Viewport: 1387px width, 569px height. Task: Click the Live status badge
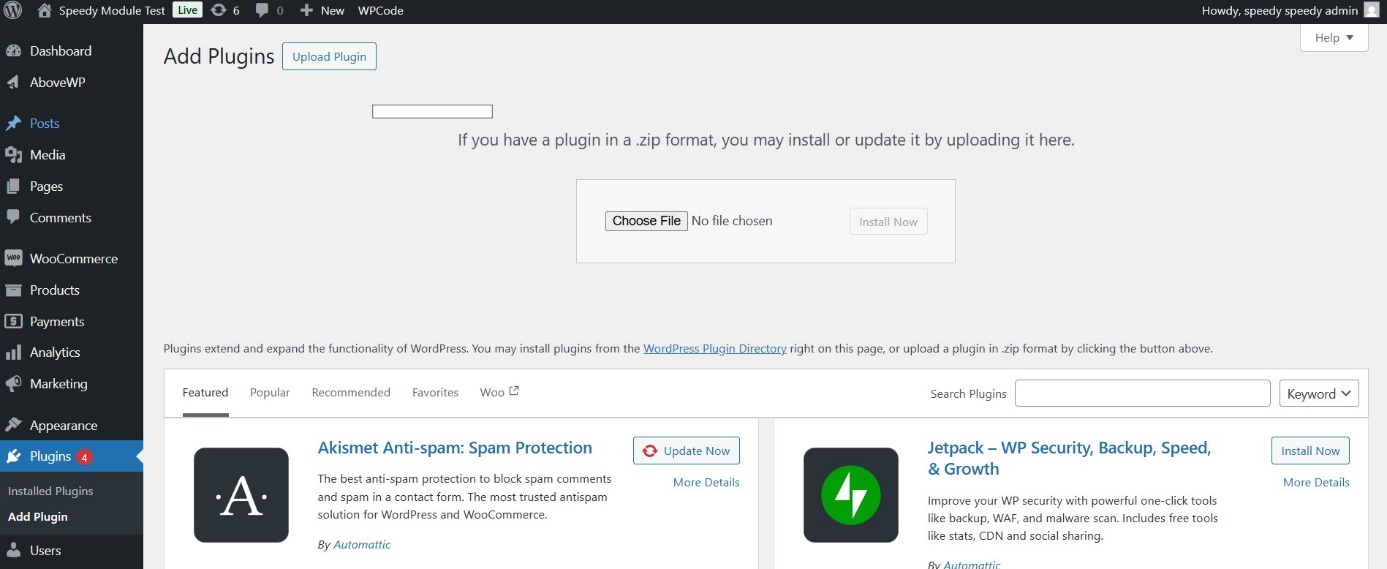[x=187, y=10]
